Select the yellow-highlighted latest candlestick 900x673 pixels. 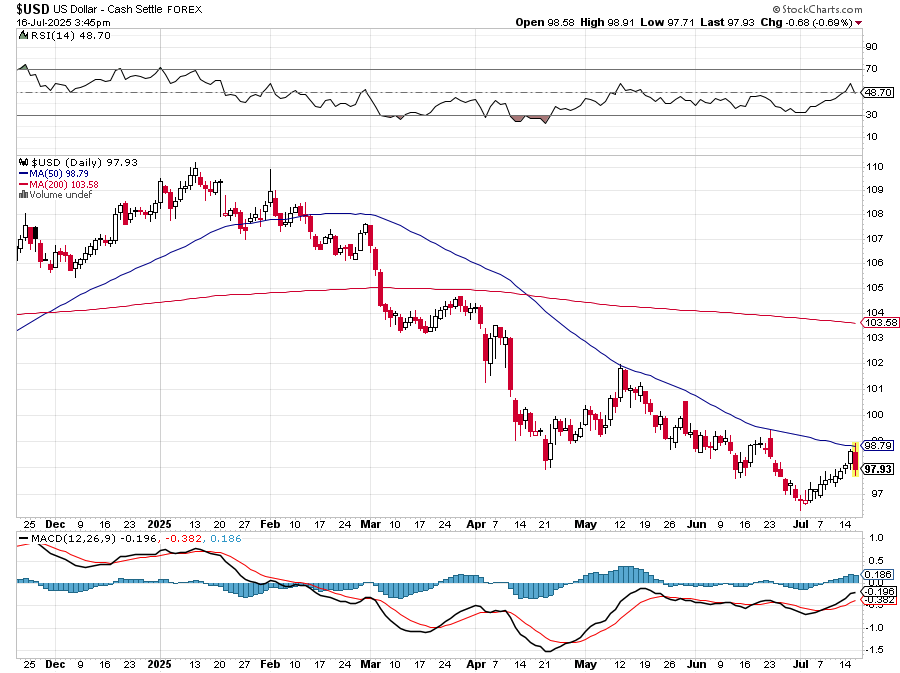click(854, 458)
